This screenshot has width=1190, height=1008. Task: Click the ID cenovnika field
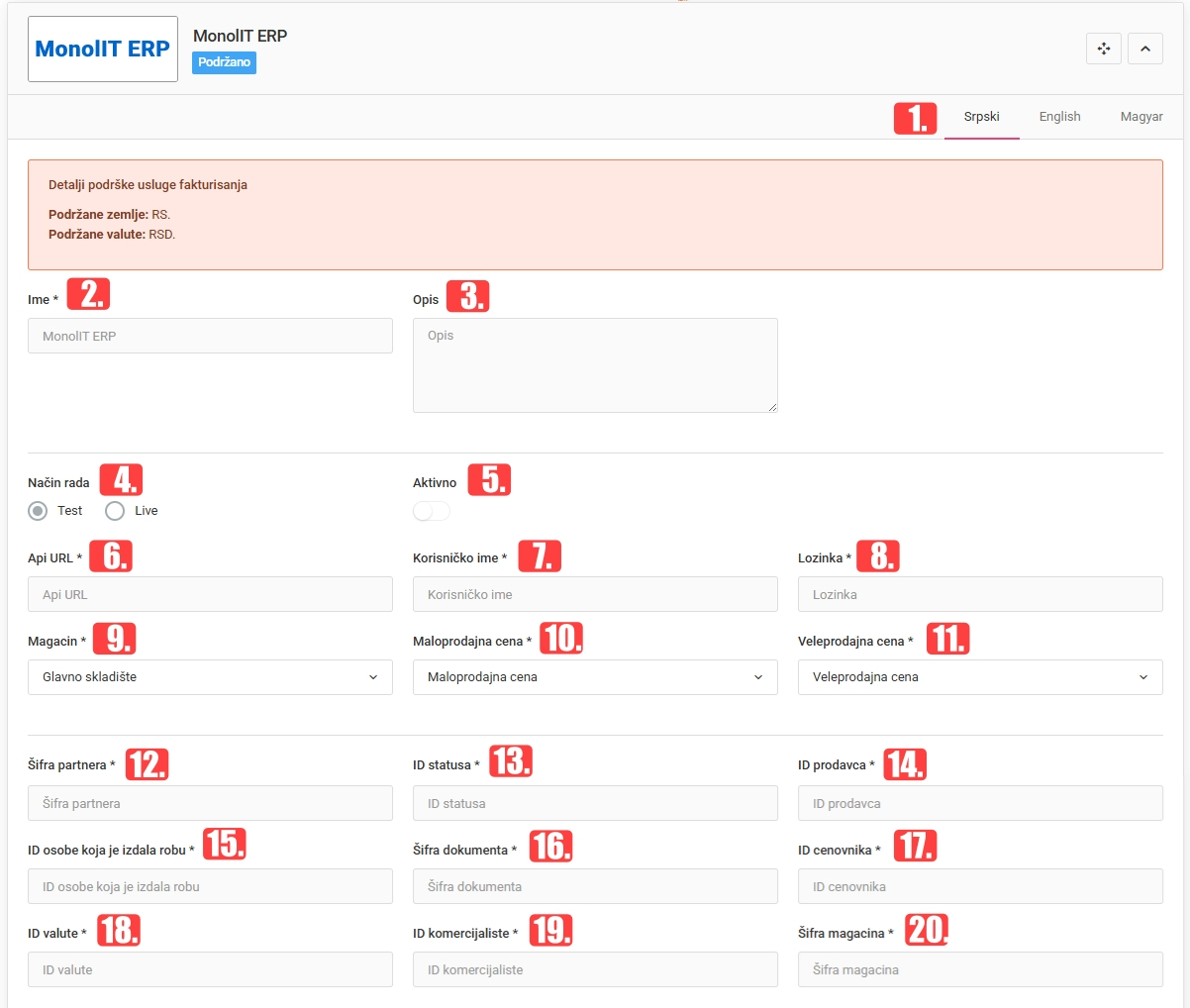(980, 887)
